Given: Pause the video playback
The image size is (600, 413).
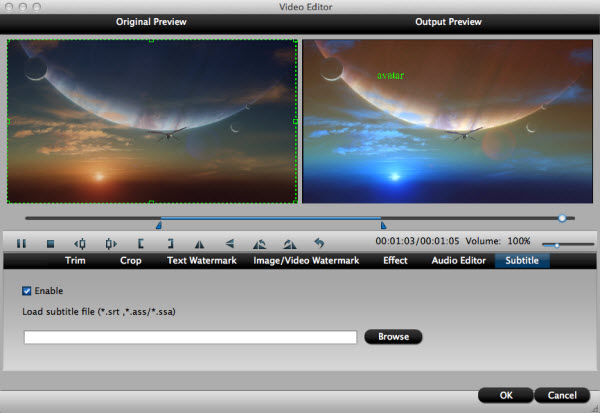Looking at the screenshot, I should pyautogui.click(x=21, y=243).
